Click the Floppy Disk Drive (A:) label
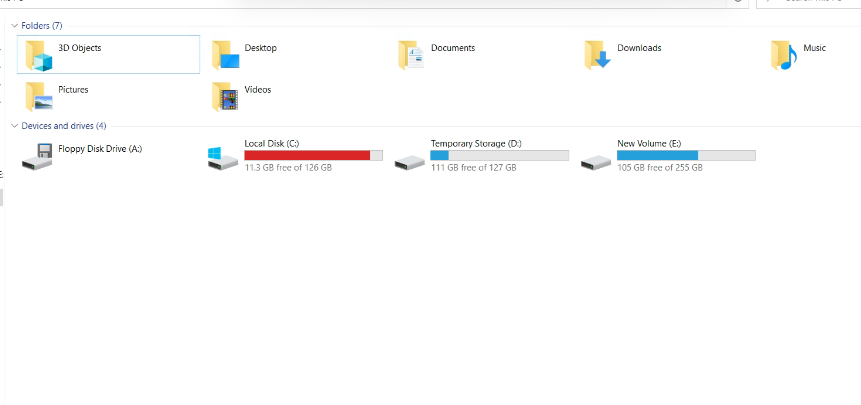The image size is (861, 405). click(100, 148)
